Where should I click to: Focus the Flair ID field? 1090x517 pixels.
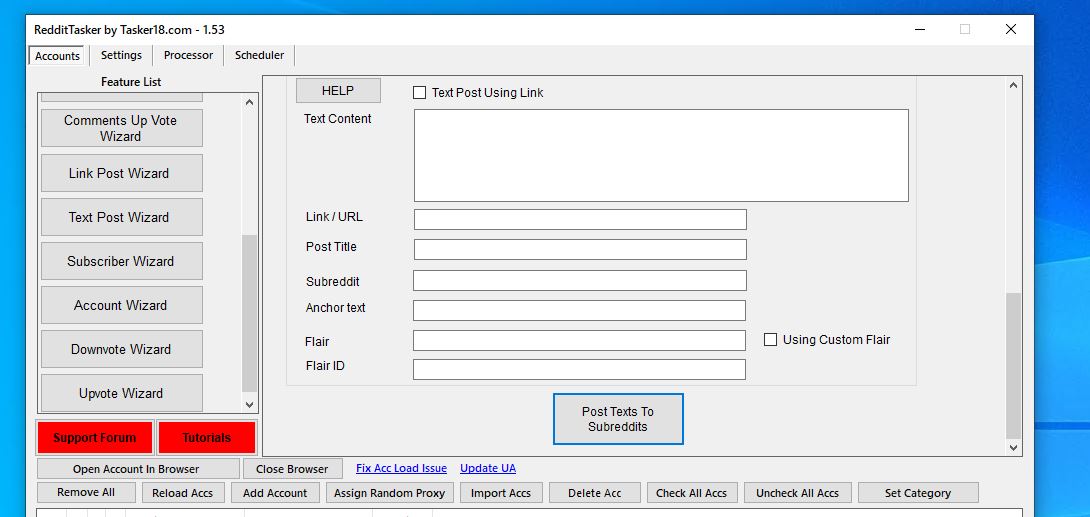tap(579, 369)
